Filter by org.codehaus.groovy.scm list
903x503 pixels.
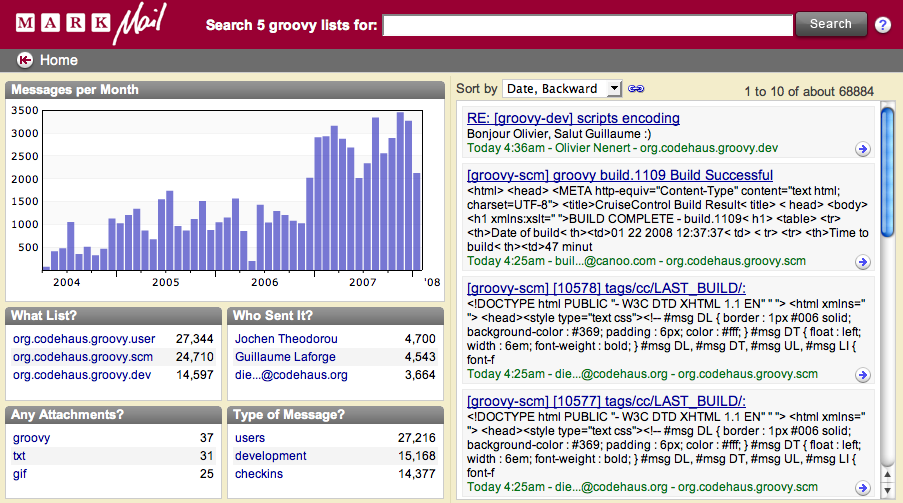(x=83, y=357)
